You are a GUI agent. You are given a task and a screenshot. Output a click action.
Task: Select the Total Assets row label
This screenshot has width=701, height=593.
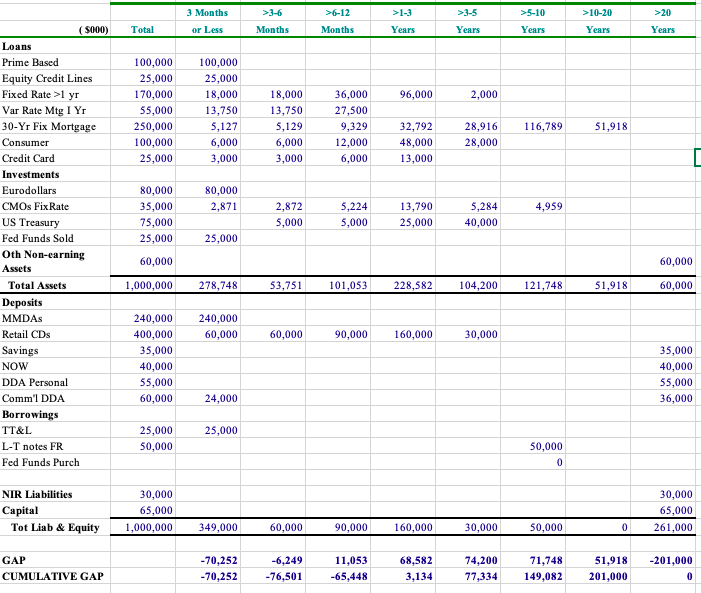click(37, 285)
